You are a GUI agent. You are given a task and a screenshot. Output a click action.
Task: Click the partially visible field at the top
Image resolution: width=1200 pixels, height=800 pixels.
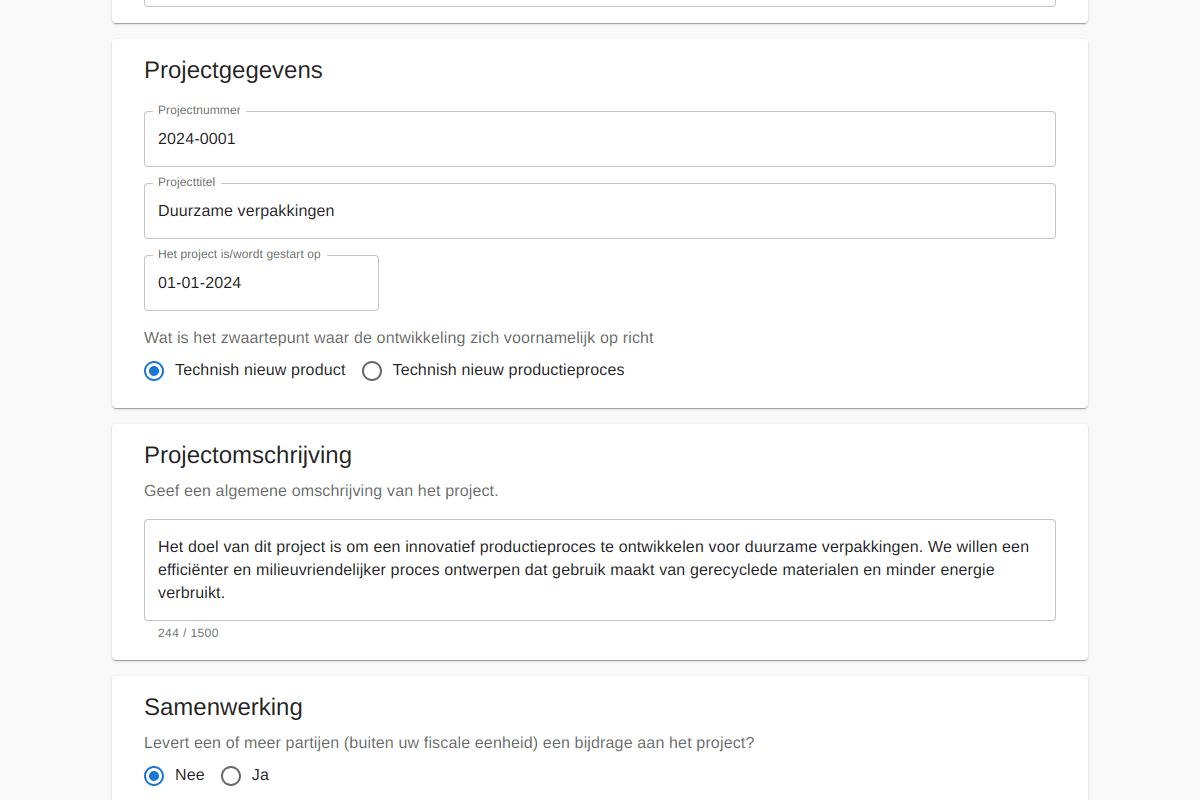point(600,3)
